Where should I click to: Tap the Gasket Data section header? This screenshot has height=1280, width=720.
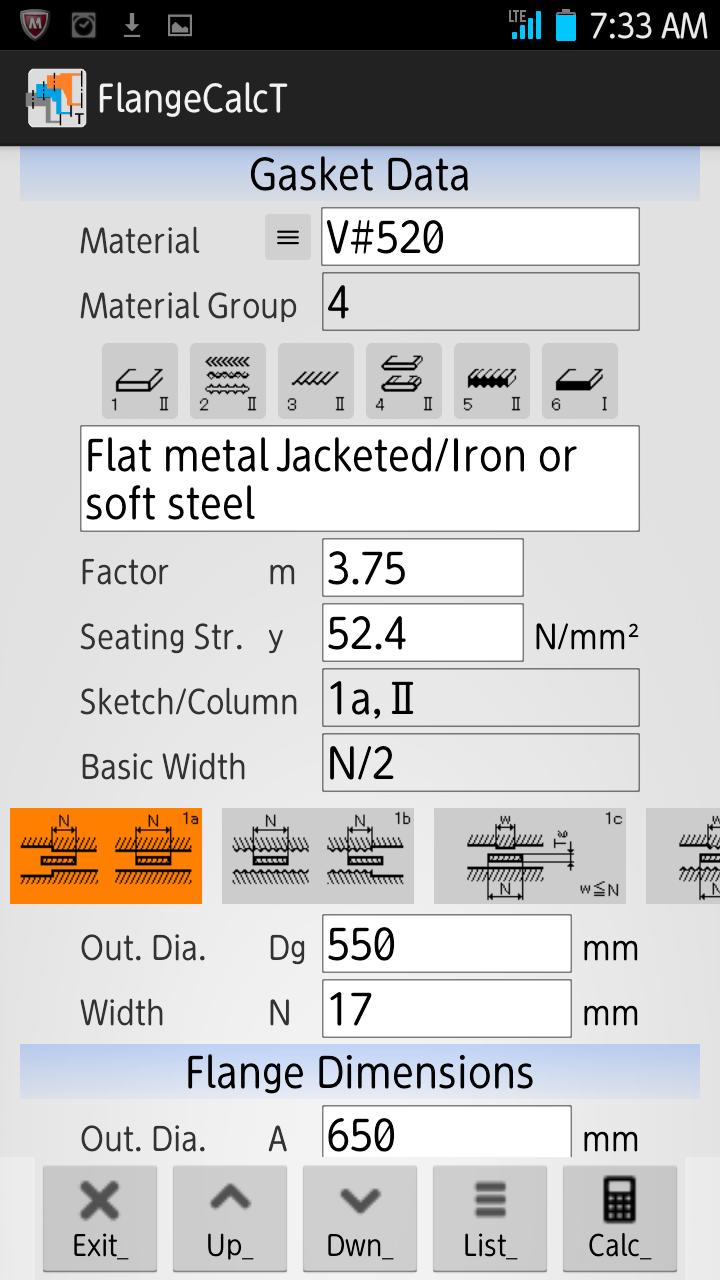360,175
